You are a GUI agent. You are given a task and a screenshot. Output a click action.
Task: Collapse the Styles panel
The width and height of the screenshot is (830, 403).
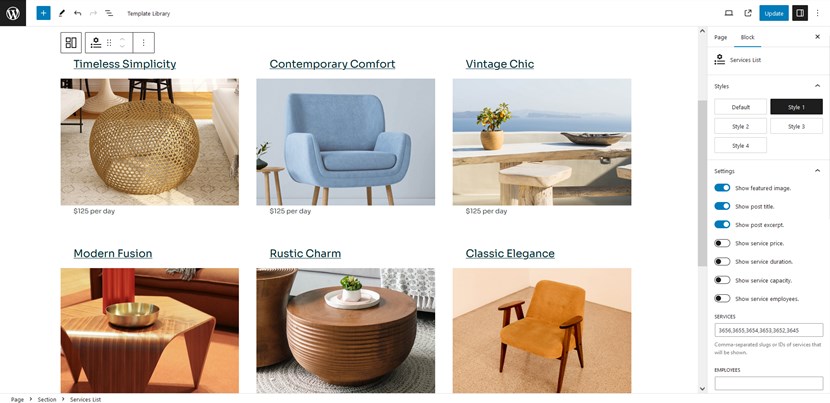pyautogui.click(x=817, y=86)
